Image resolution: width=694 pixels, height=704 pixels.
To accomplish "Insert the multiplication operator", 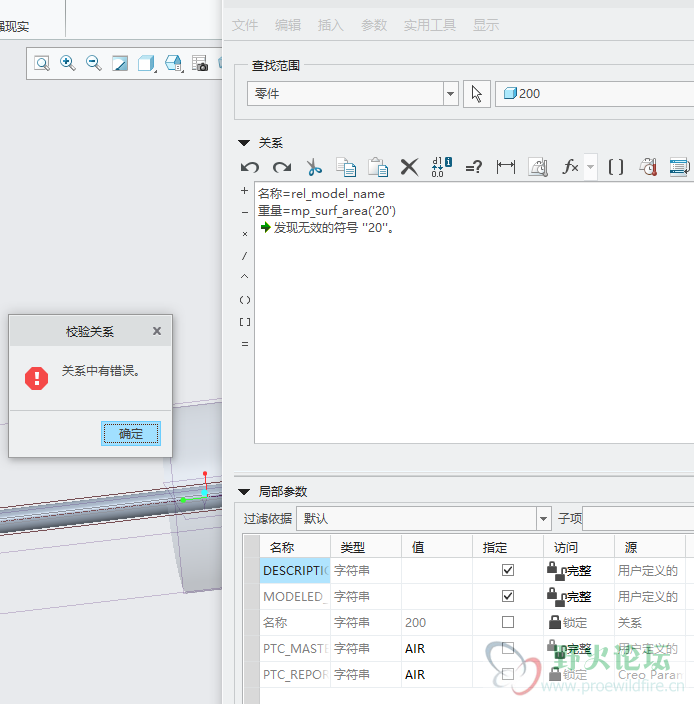I will click(245, 234).
